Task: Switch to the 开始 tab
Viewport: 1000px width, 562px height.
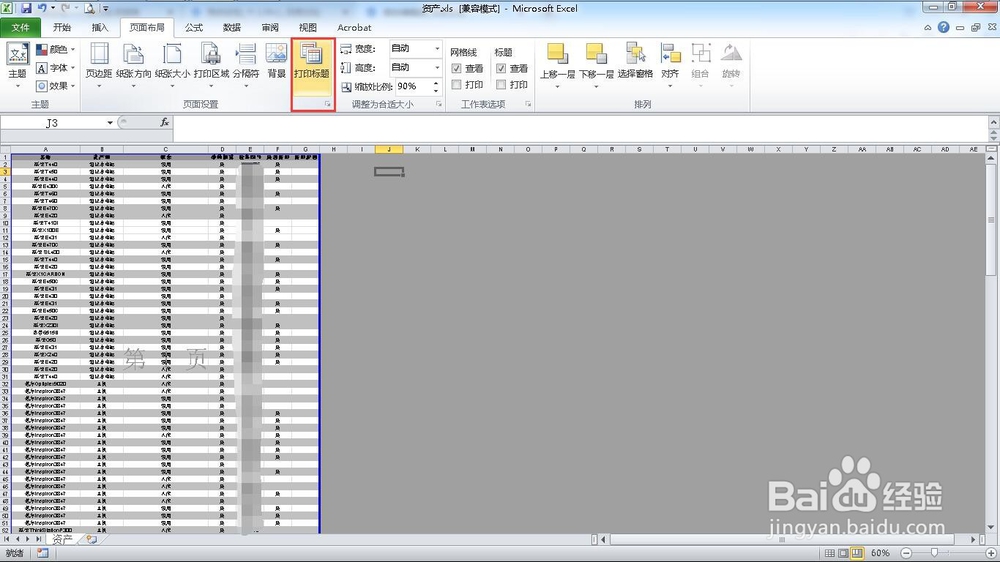Action: [62, 27]
